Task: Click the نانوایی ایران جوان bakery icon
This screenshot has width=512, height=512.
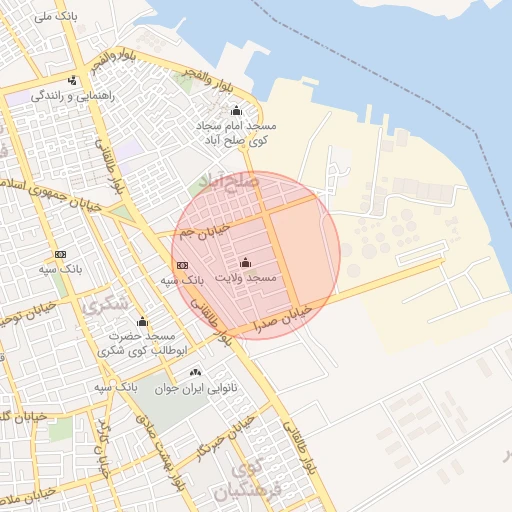Action: 195,373
